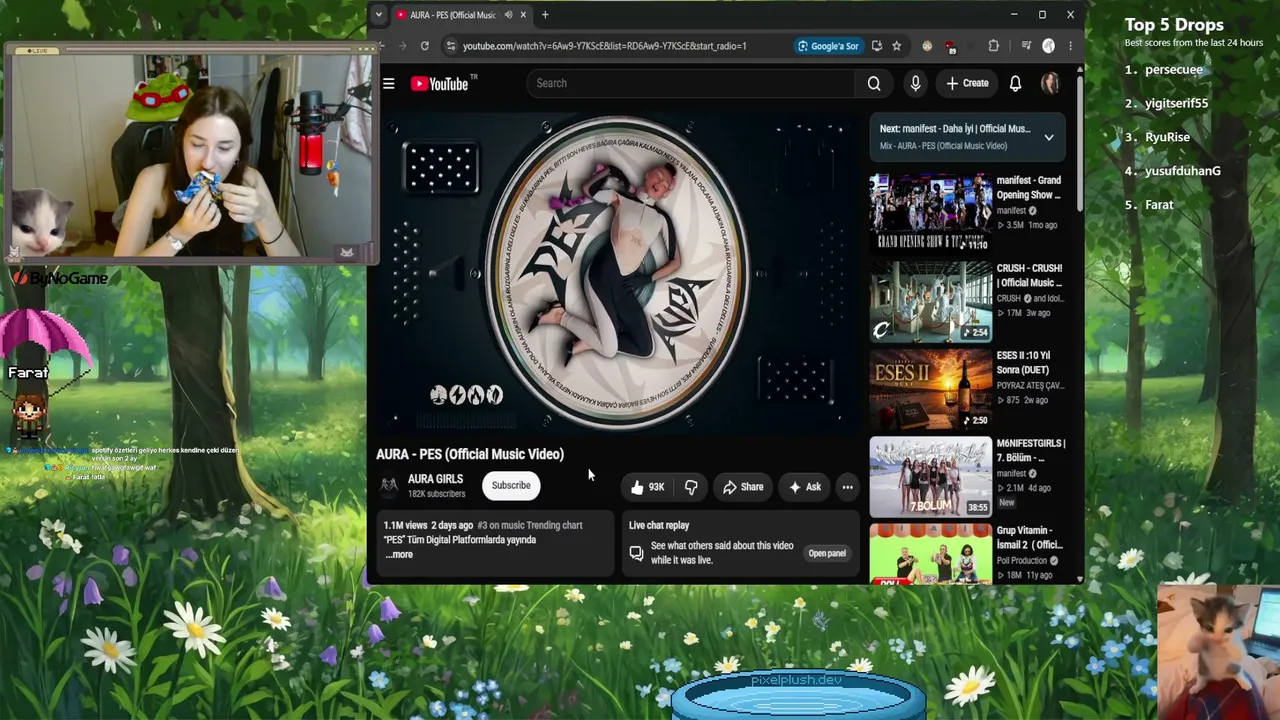Image resolution: width=1280 pixels, height=720 pixels.
Task: Open the AURA GIRLS channel name link
Action: pos(435,479)
